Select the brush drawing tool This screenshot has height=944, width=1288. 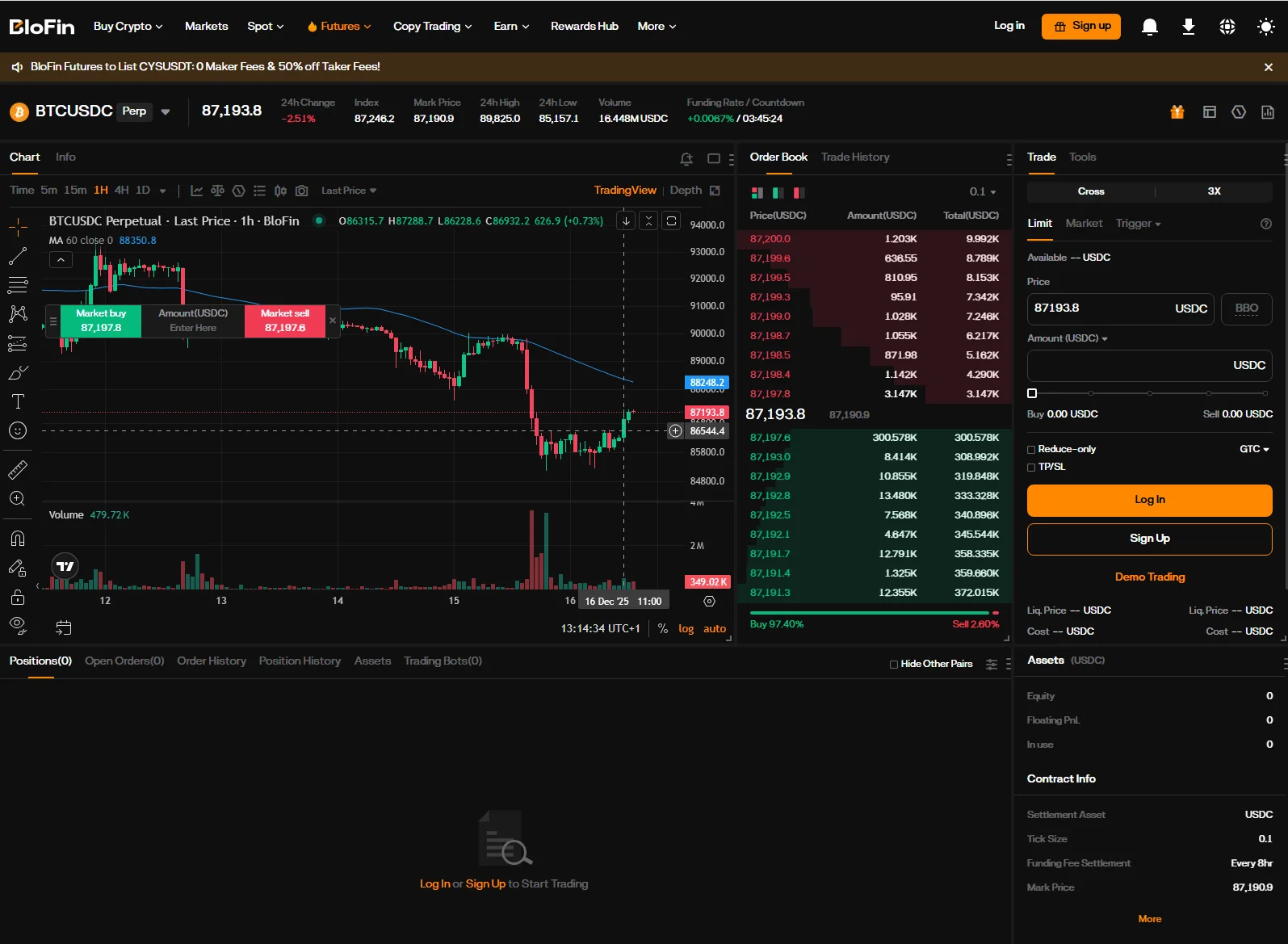pyautogui.click(x=18, y=373)
